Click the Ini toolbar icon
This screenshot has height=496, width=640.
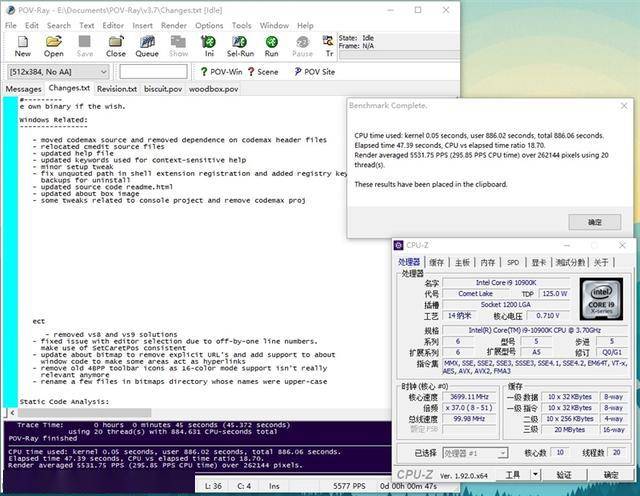tap(209, 46)
